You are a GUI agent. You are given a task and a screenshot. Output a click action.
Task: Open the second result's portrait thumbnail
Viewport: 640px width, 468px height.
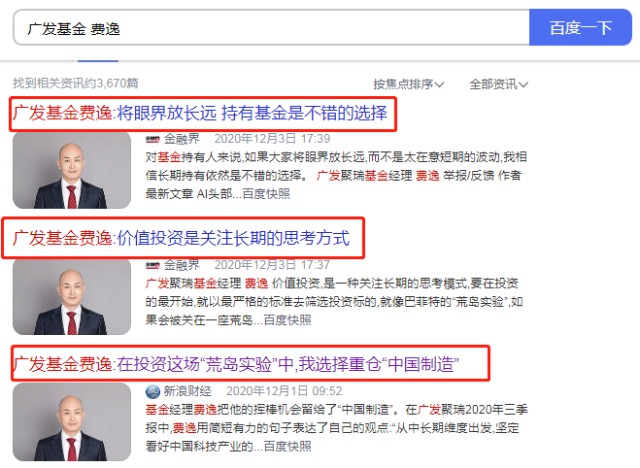[x=72, y=297]
